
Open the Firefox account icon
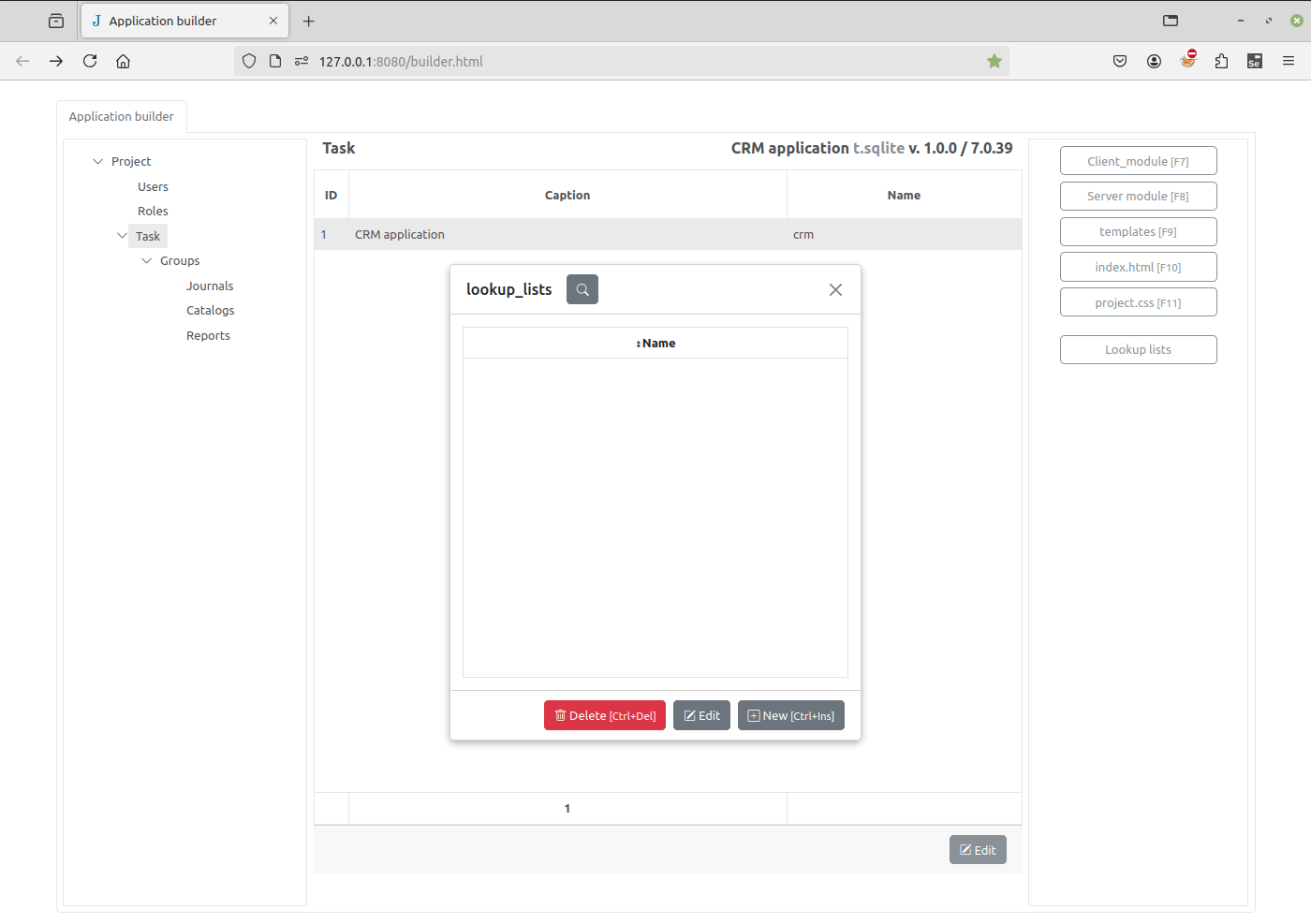1154,61
